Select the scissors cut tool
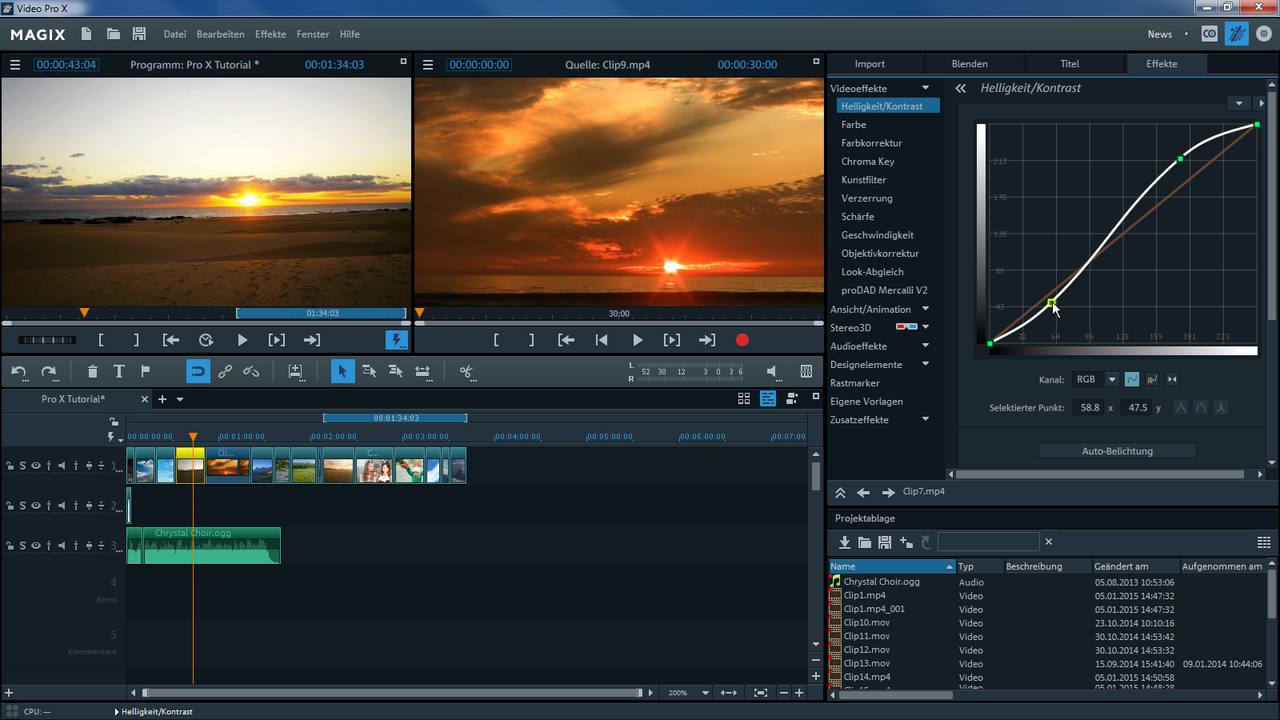Screen dimensions: 1280x720 (466, 371)
